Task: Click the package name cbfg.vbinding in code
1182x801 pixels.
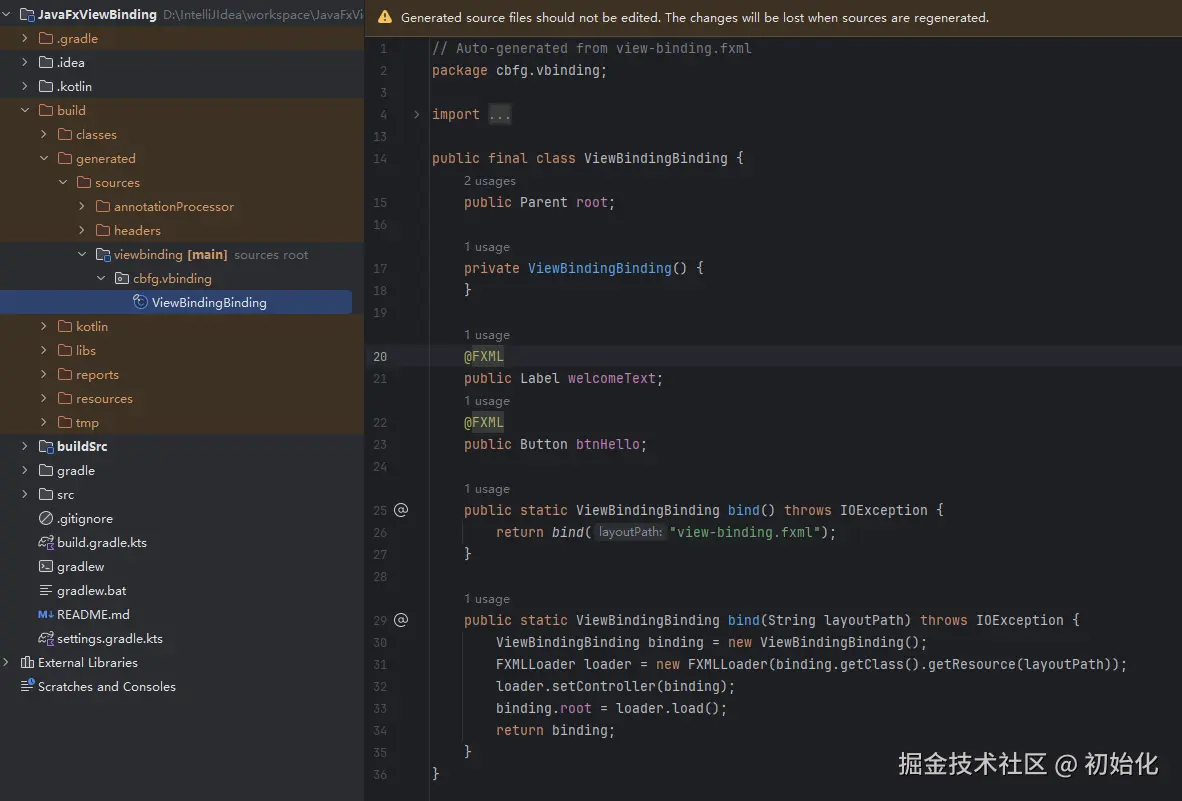Action: click(x=547, y=71)
